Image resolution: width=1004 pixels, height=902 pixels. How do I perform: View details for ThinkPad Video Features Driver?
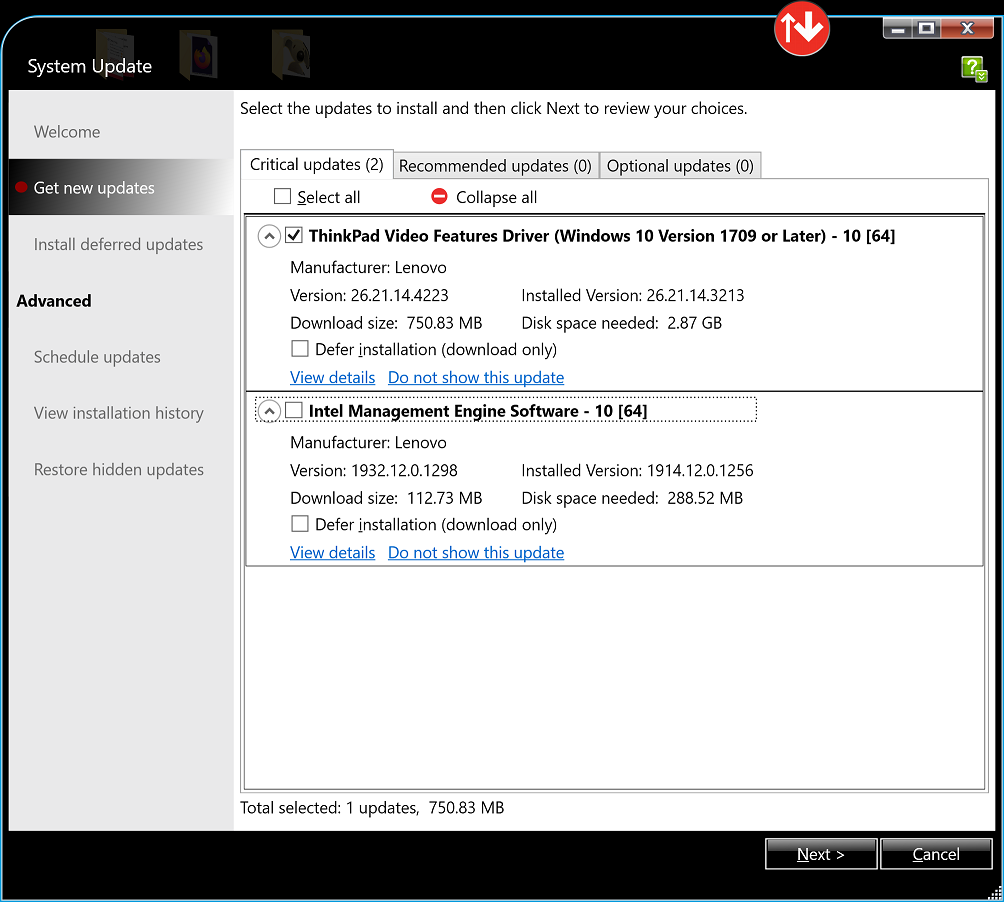click(332, 378)
